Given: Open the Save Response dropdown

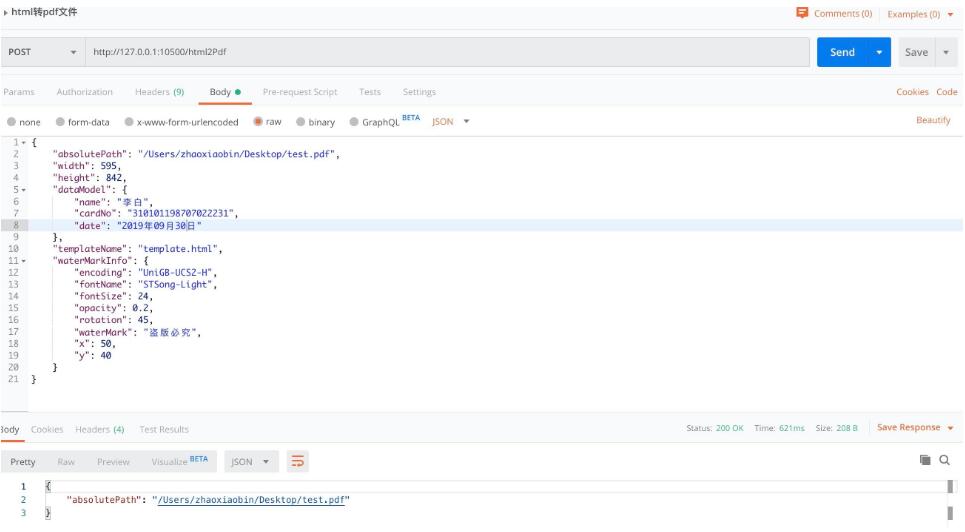Looking at the screenshot, I should click(915, 427).
